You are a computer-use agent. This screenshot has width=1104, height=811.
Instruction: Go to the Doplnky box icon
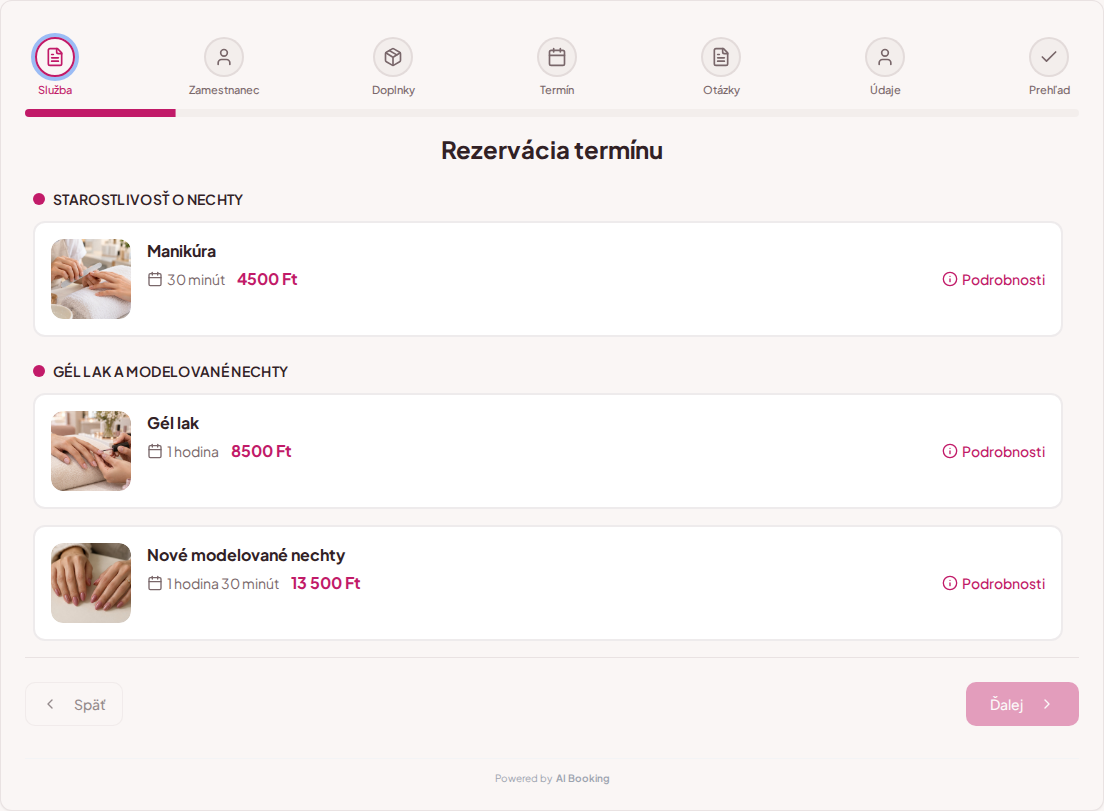[393, 57]
